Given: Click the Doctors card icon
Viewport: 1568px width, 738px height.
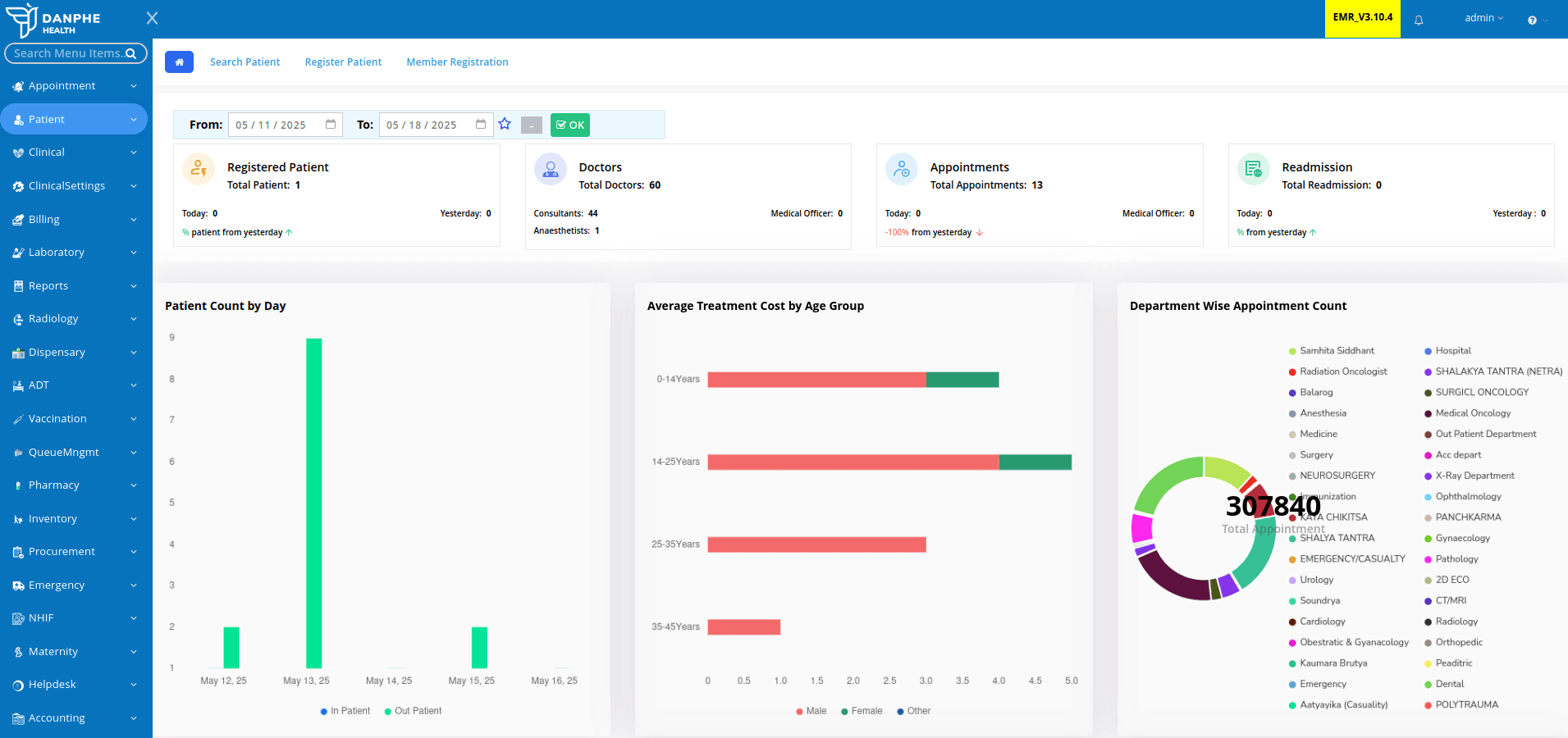Looking at the screenshot, I should [551, 169].
